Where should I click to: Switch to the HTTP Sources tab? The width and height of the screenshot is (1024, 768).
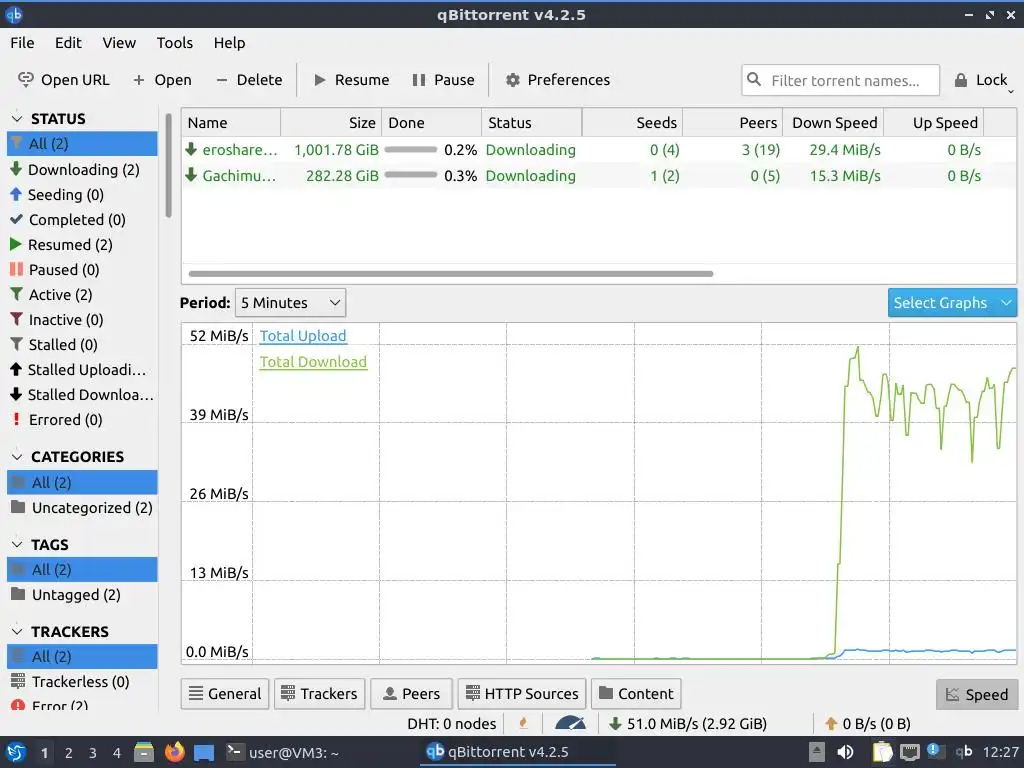pos(522,694)
